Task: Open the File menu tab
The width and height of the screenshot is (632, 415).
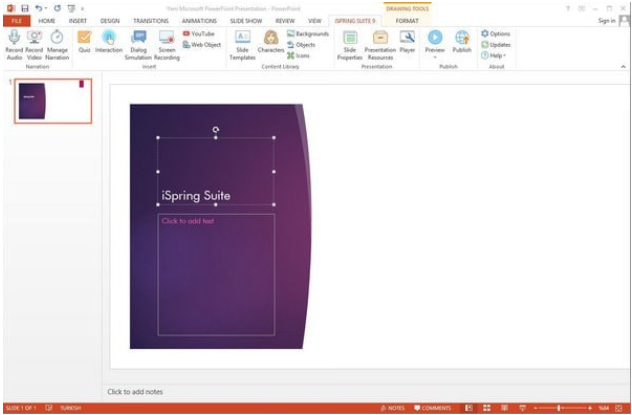Action: tap(16, 20)
